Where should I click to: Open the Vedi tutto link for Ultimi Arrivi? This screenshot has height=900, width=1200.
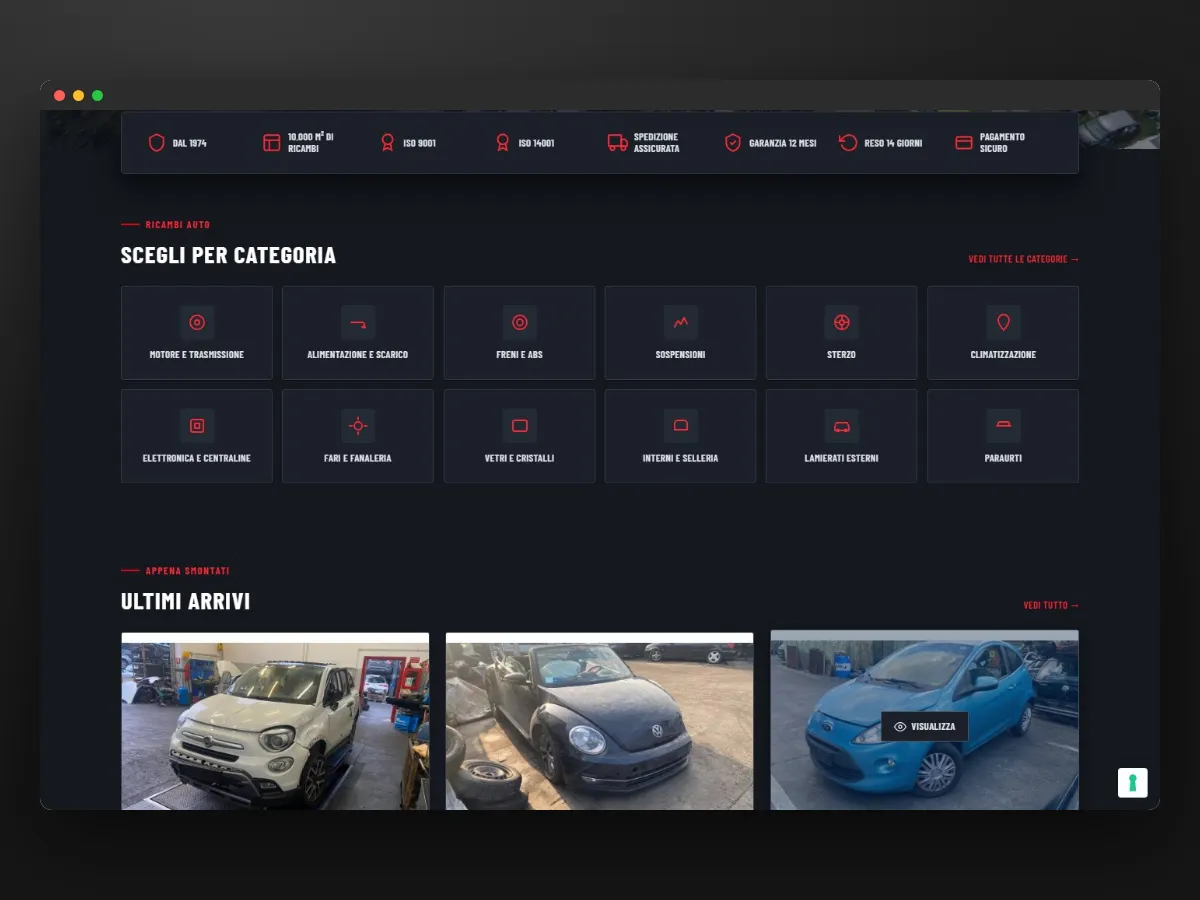pyautogui.click(x=1051, y=605)
